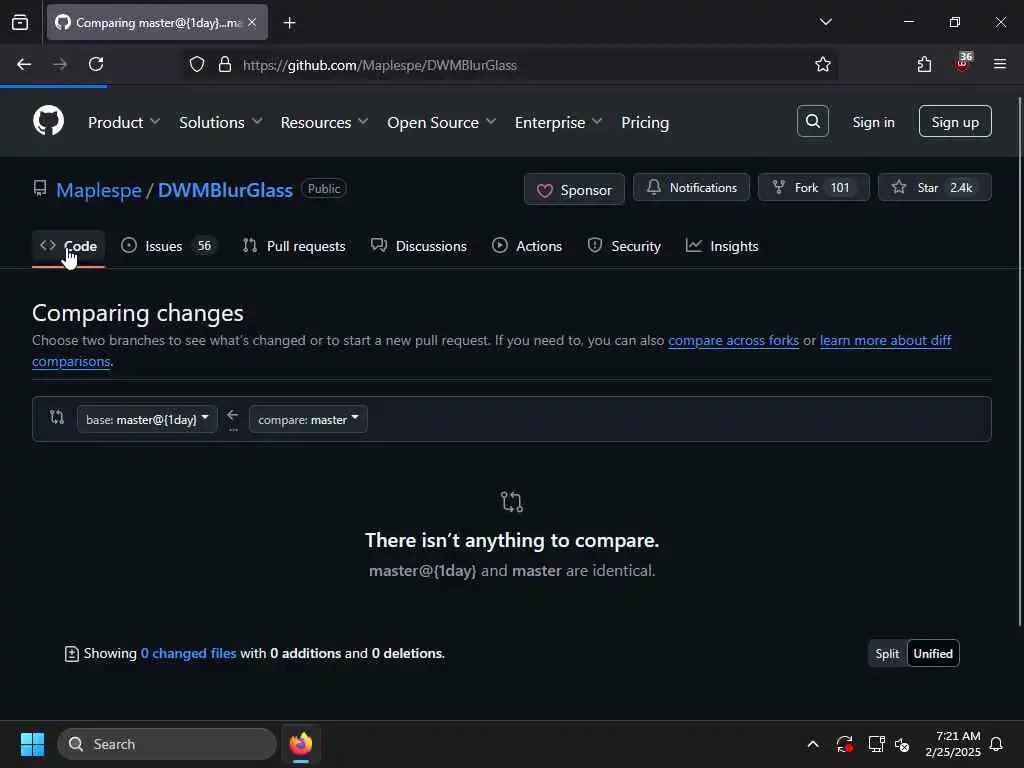Click the left arrow between base and compare

point(232,416)
